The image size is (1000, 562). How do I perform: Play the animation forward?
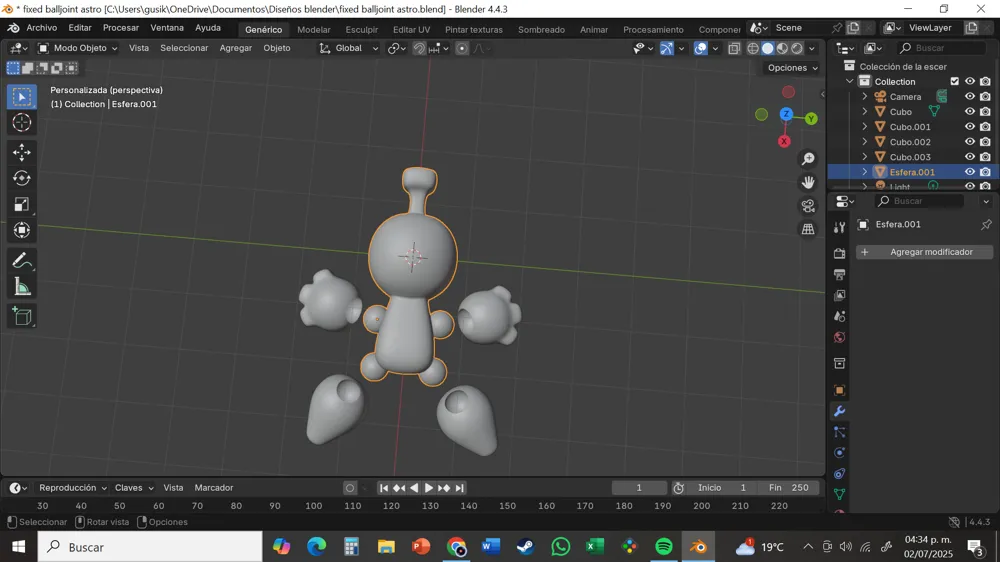click(429, 487)
